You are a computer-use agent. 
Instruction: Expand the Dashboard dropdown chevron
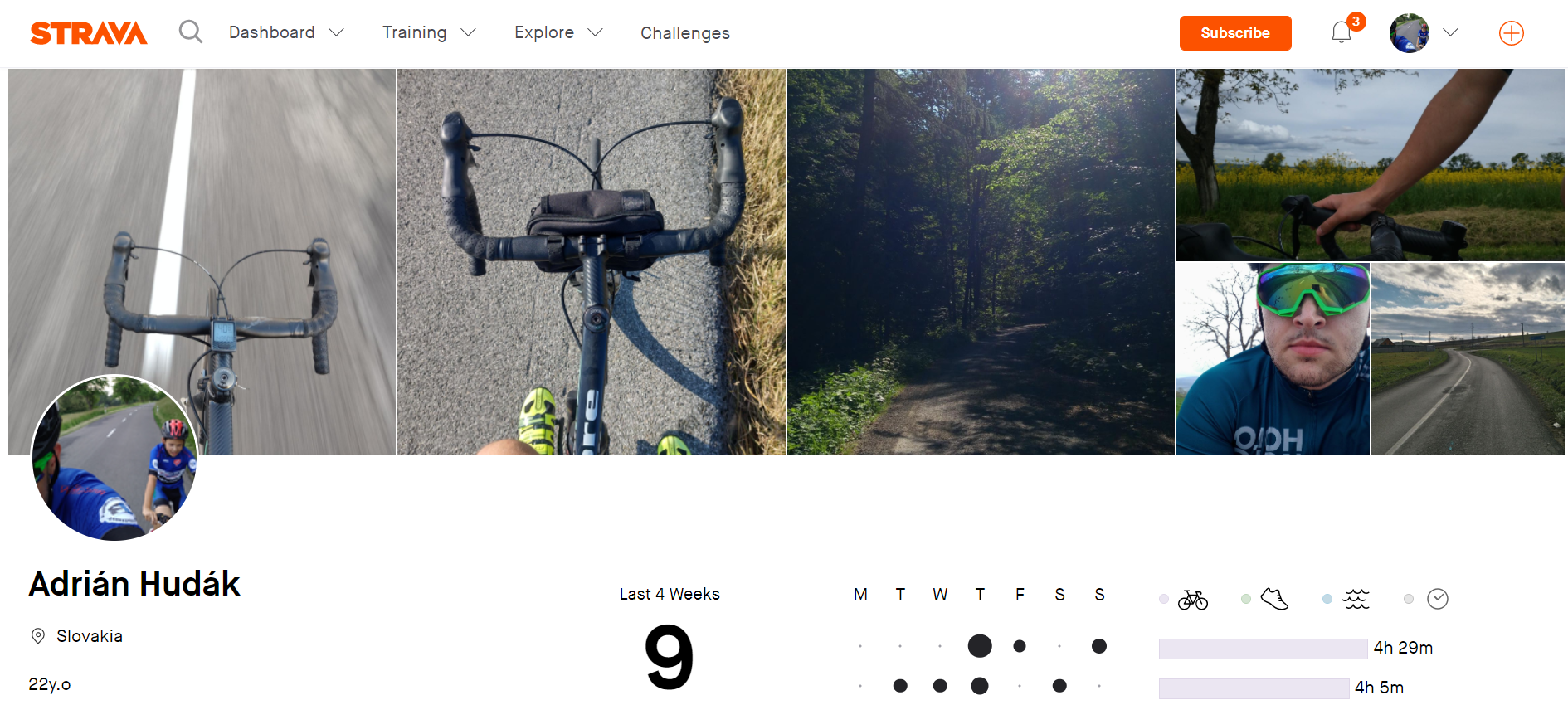336,32
